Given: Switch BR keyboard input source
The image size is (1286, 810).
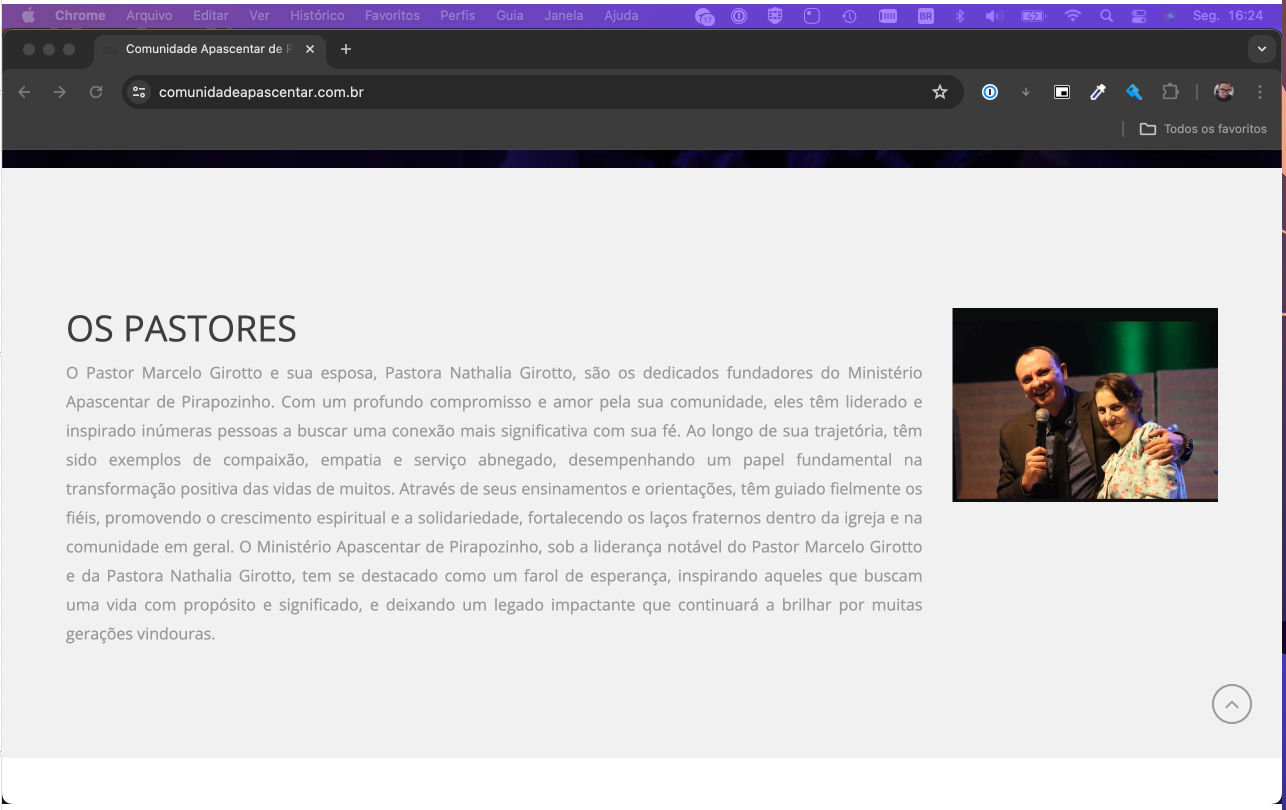Looking at the screenshot, I should 925,15.
